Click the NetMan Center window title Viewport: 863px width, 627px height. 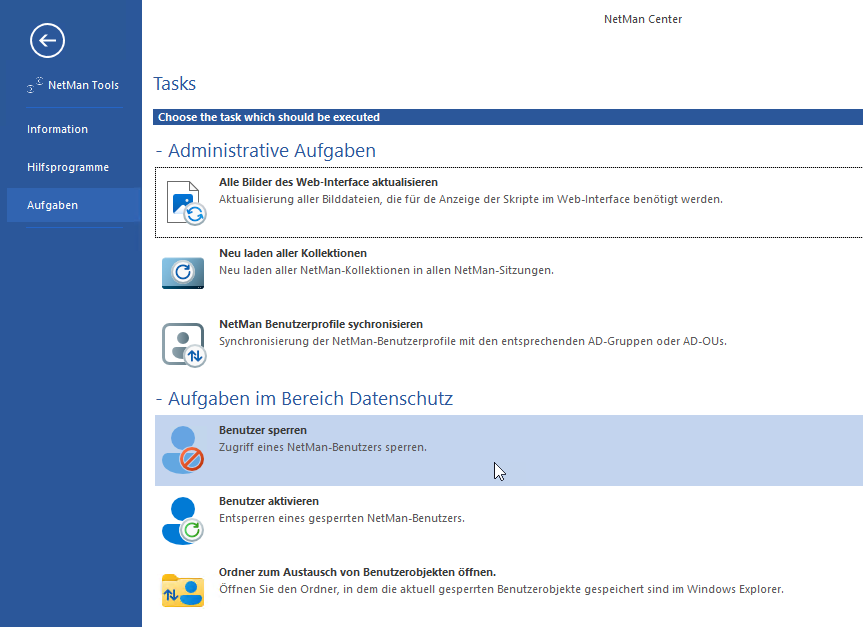pos(643,19)
